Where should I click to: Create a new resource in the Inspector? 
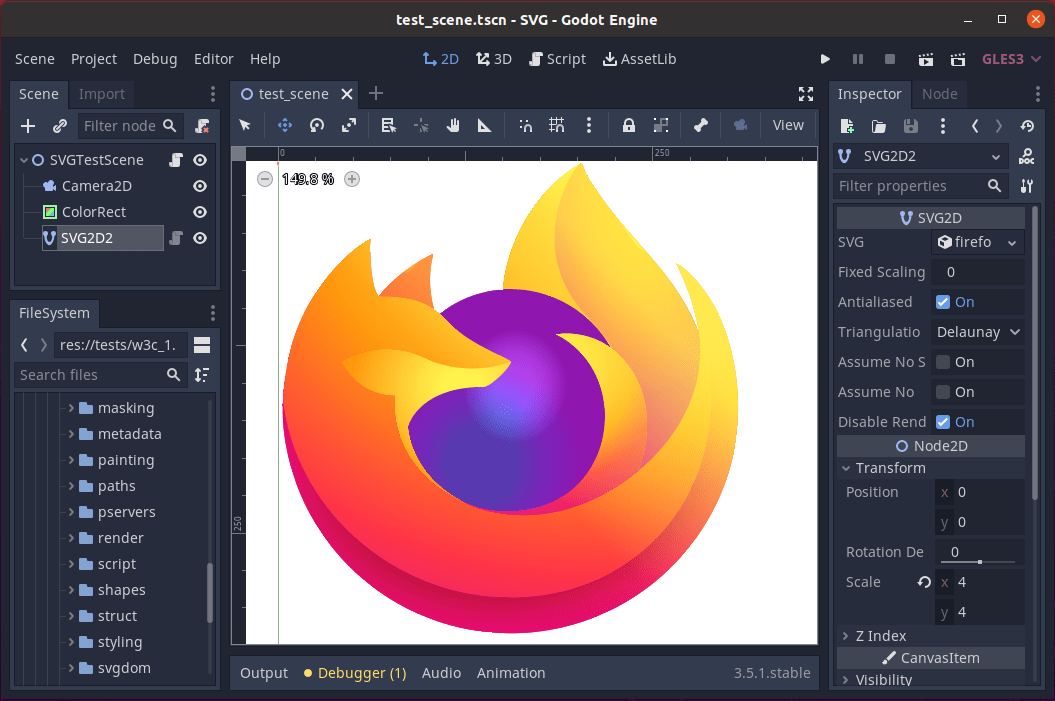[846, 126]
